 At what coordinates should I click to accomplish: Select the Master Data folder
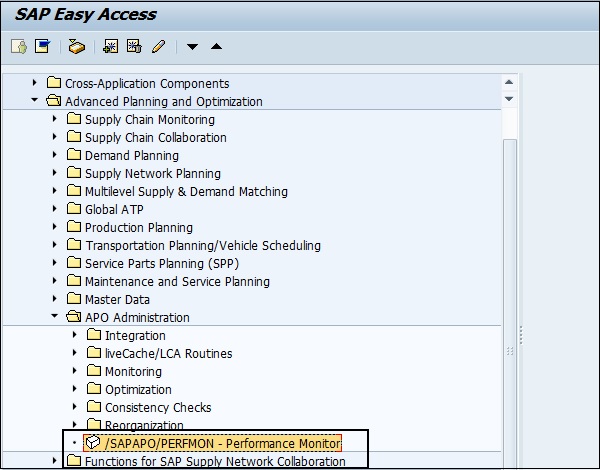pyautogui.click(x=117, y=299)
